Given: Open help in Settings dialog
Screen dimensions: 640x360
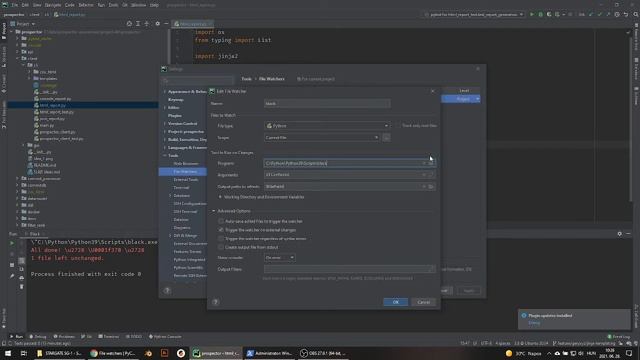Looking at the screenshot, I should click(167, 290).
